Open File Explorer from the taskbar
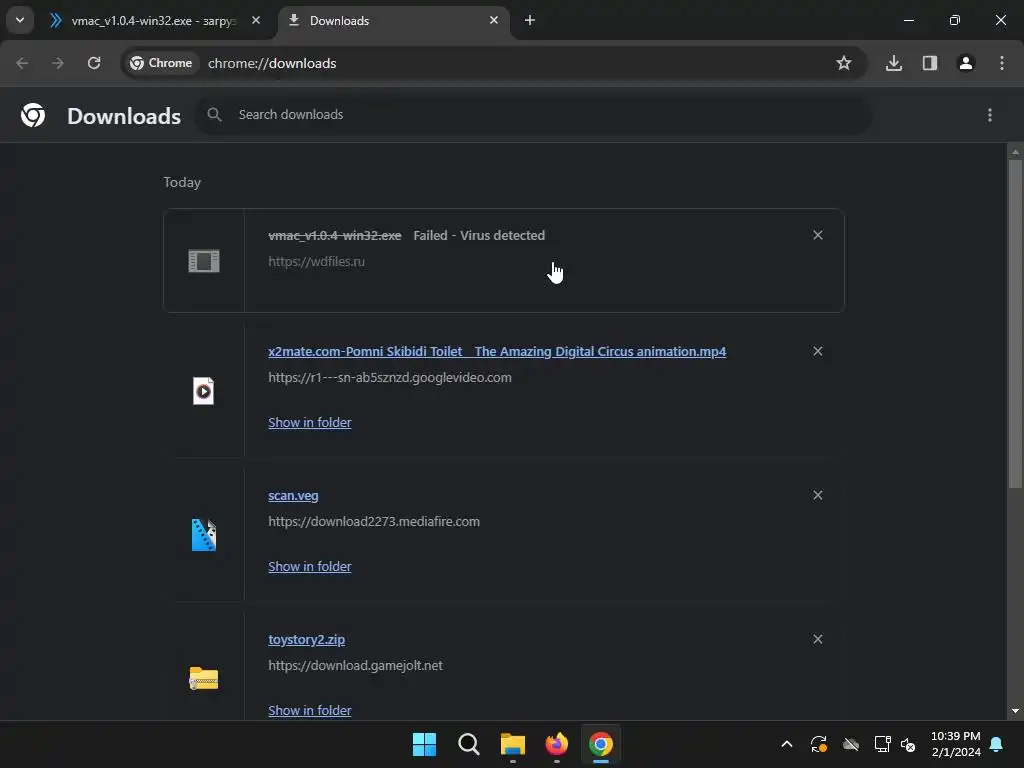Image resolution: width=1024 pixels, height=768 pixels. tap(513, 744)
